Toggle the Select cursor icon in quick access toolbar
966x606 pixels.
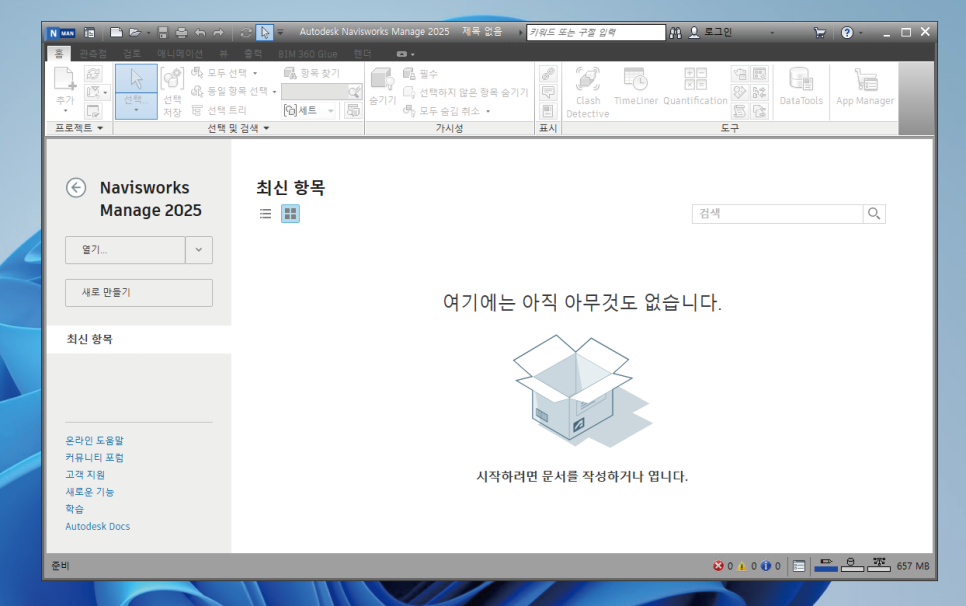(264, 32)
